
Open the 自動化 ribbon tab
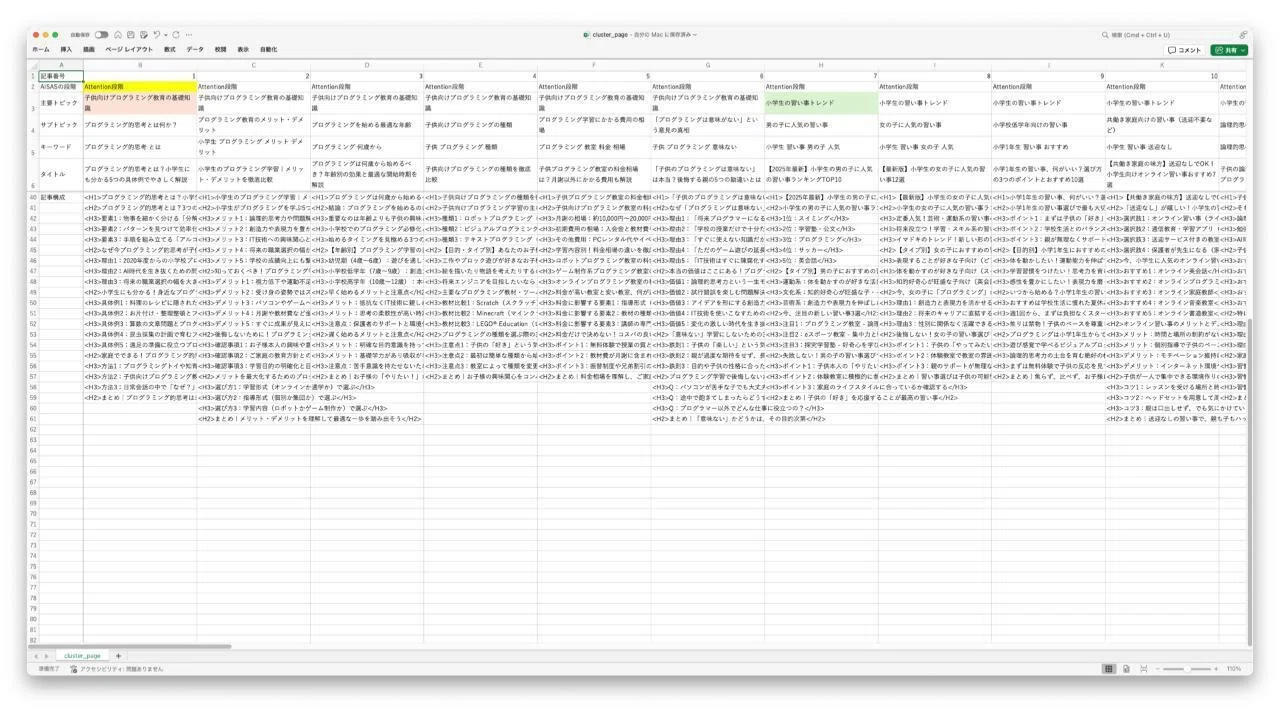click(x=269, y=49)
